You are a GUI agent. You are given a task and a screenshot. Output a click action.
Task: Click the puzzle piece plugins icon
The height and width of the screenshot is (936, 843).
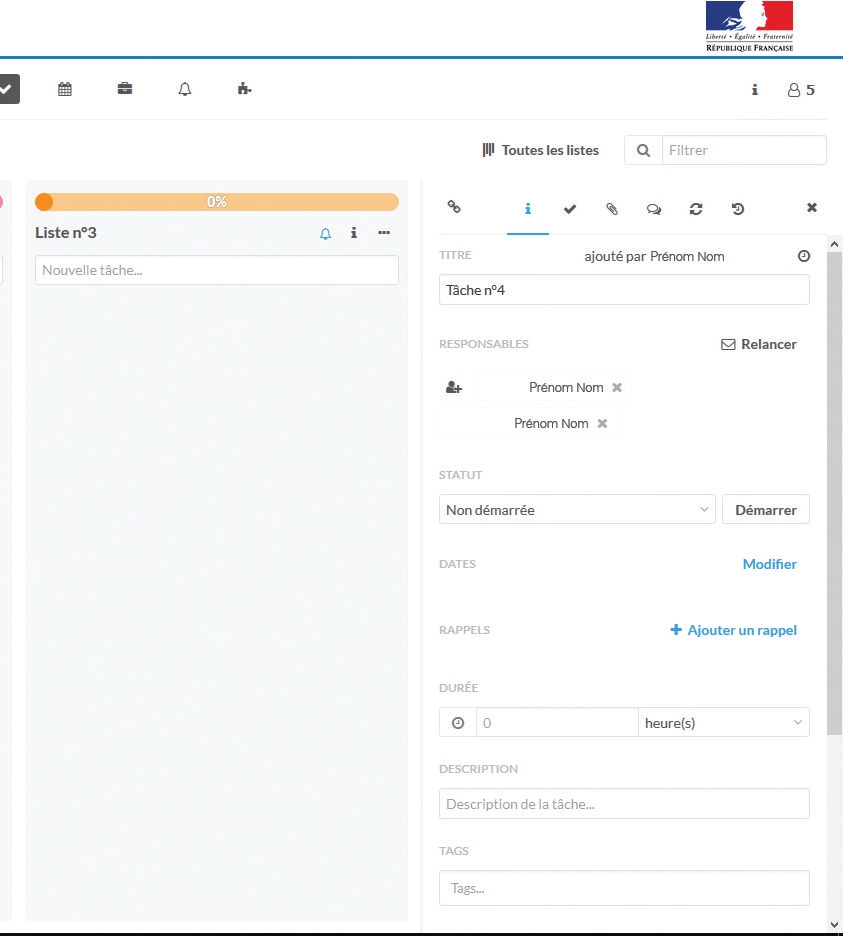(244, 89)
